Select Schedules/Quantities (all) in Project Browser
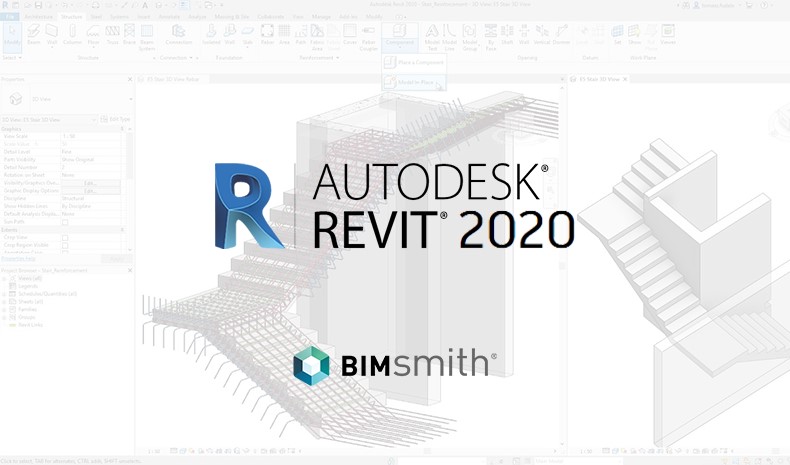This screenshot has width=790, height=465. tap(47, 294)
